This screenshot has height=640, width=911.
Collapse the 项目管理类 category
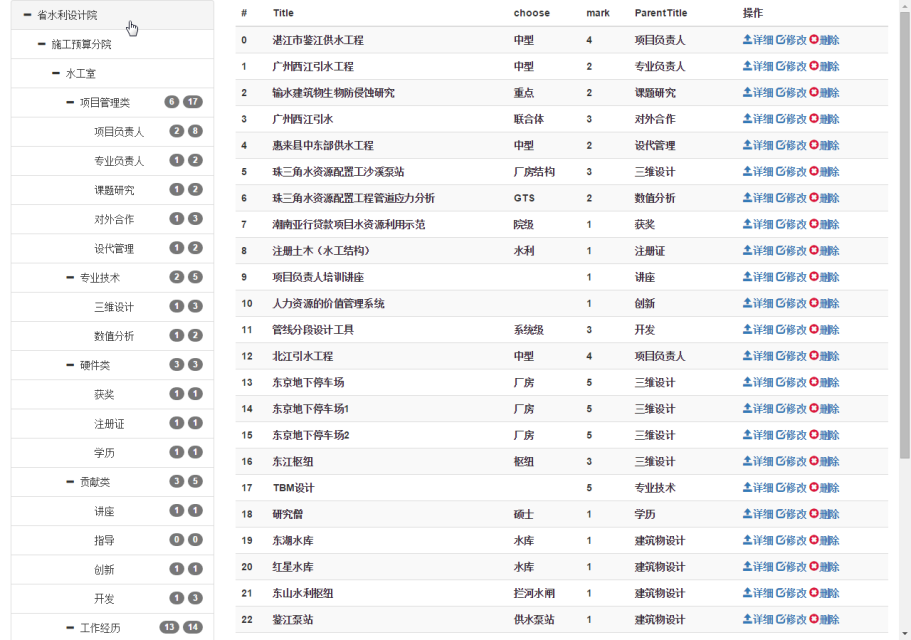[70, 102]
